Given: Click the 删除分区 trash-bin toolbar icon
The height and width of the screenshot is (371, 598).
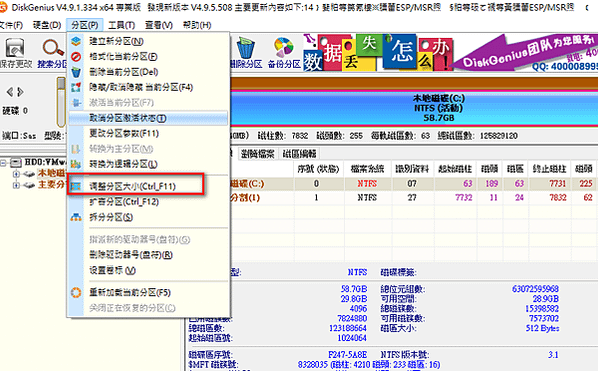Looking at the screenshot, I should (x=246, y=53).
